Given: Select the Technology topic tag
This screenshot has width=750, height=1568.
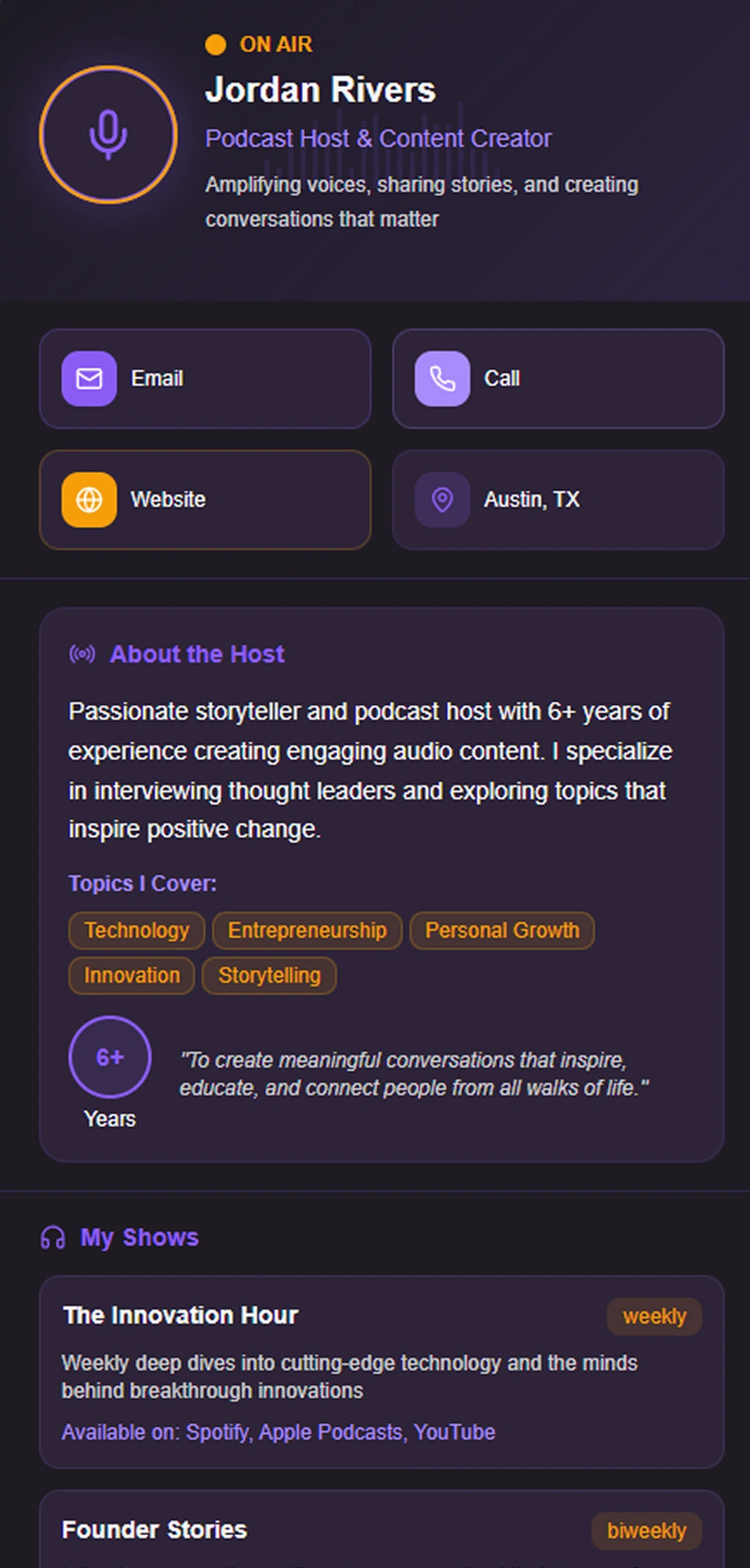Looking at the screenshot, I should (137, 931).
